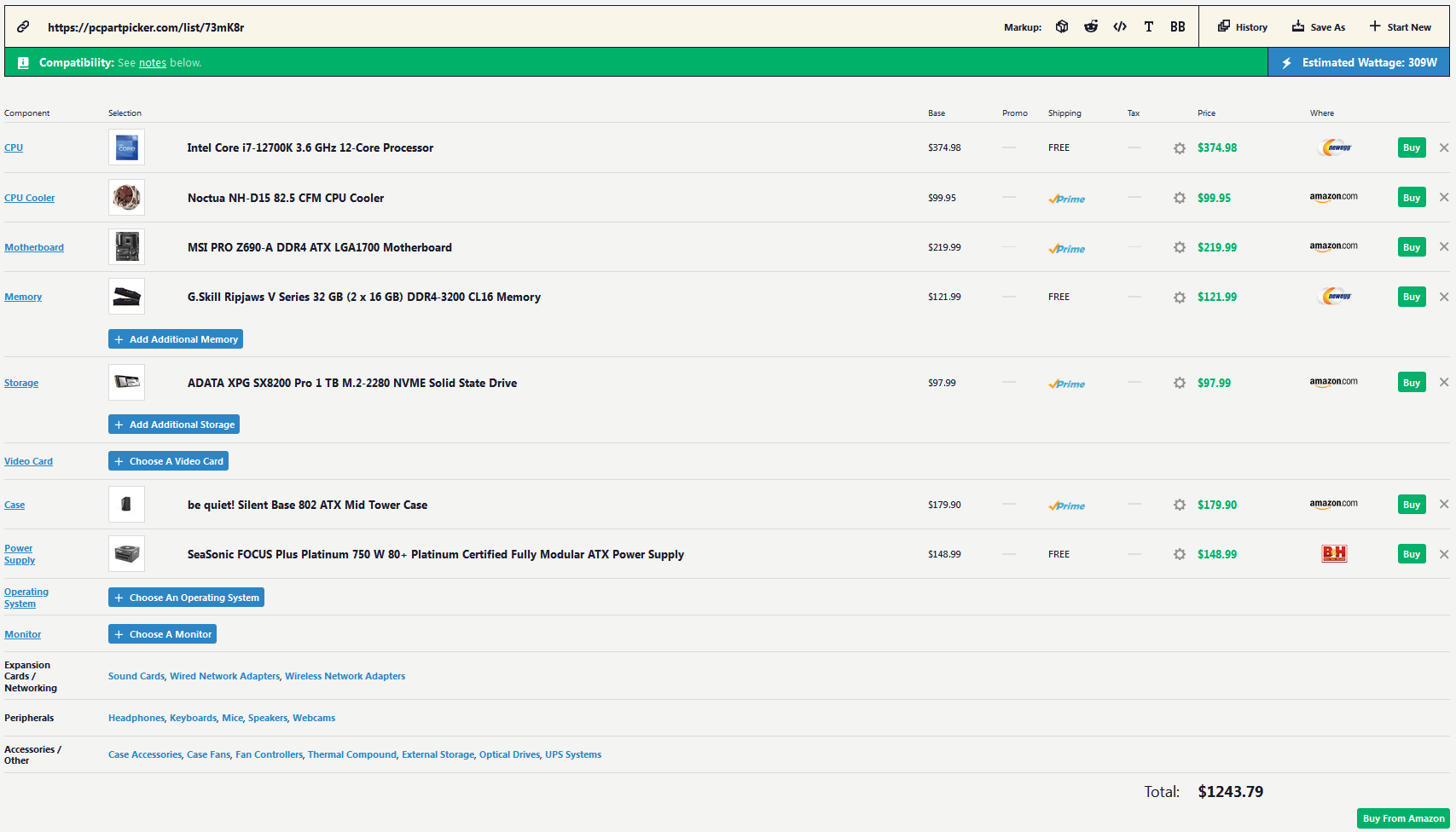Click the be quiet! case thumbnail
Screen dimensions: 1456x832
[x=126, y=505]
